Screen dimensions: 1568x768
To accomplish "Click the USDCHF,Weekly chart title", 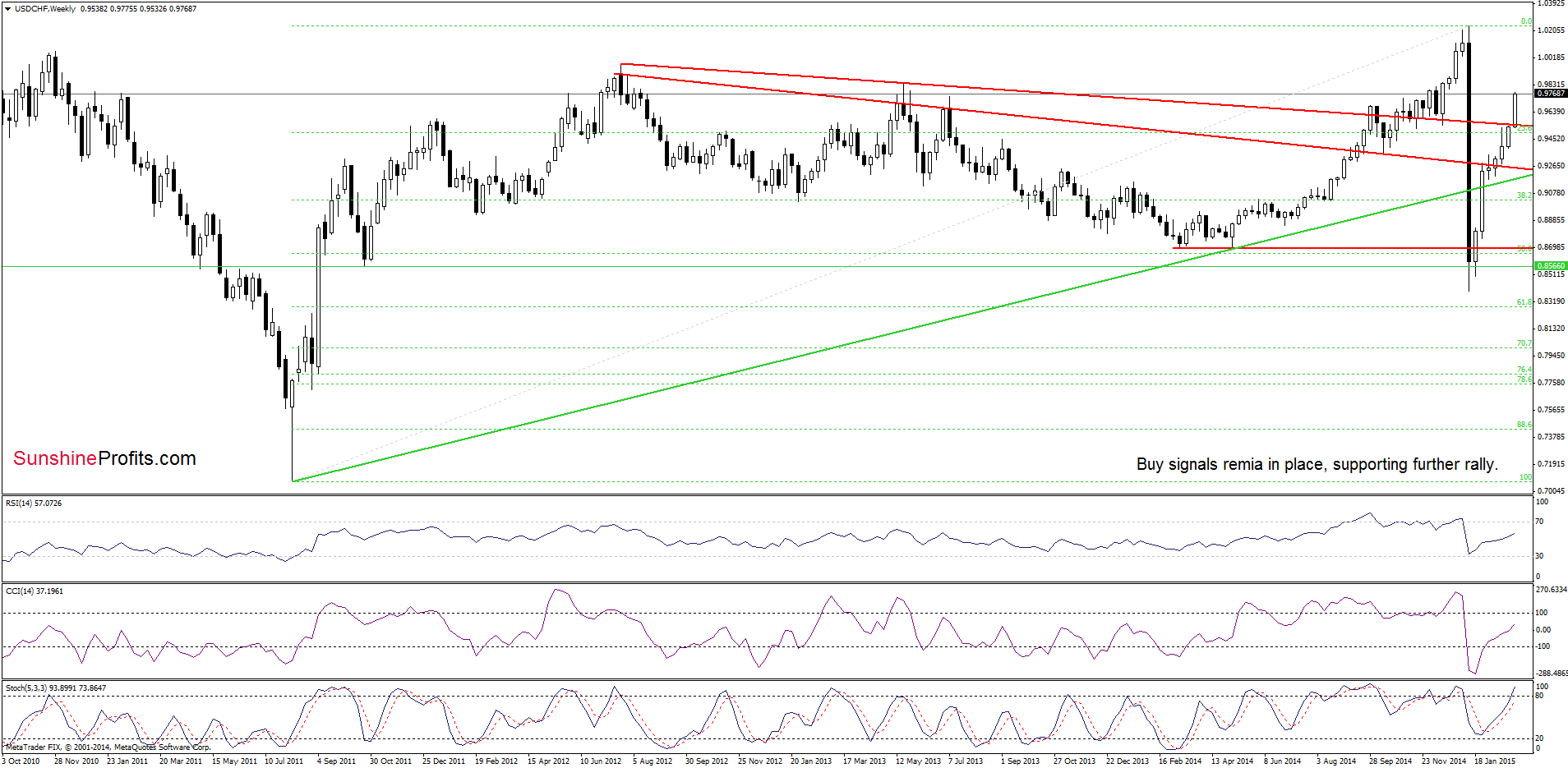I will 45,9.
